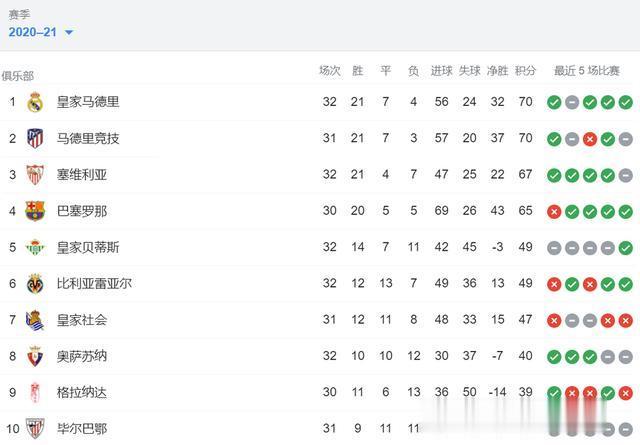Click Real Madrid's first green win icon
This screenshot has height=445, width=640.
(x=554, y=102)
